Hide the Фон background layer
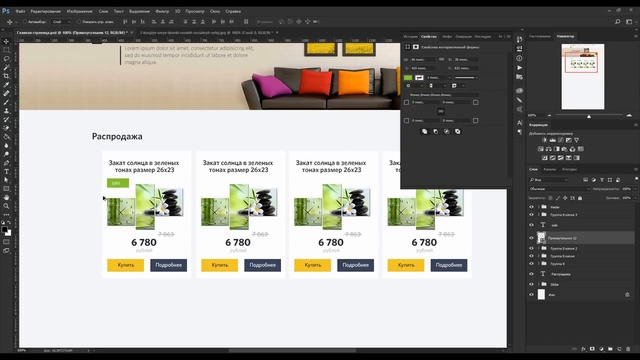The height and width of the screenshot is (360, 640). pyautogui.click(x=531, y=294)
